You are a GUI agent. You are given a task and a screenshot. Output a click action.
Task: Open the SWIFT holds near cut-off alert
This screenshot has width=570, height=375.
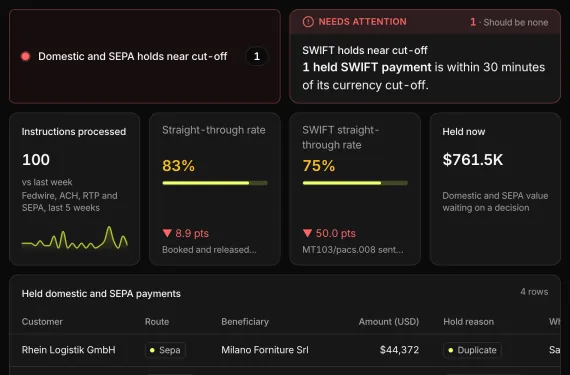(425, 56)
